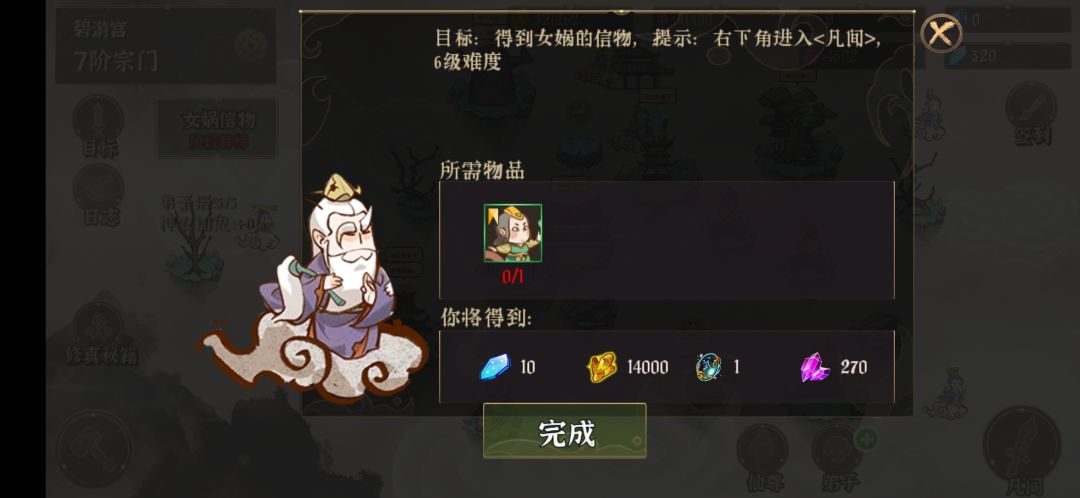Tap the jade talisman reward icon
Screen dimensions: 1080x498
(x=709, y=367)
